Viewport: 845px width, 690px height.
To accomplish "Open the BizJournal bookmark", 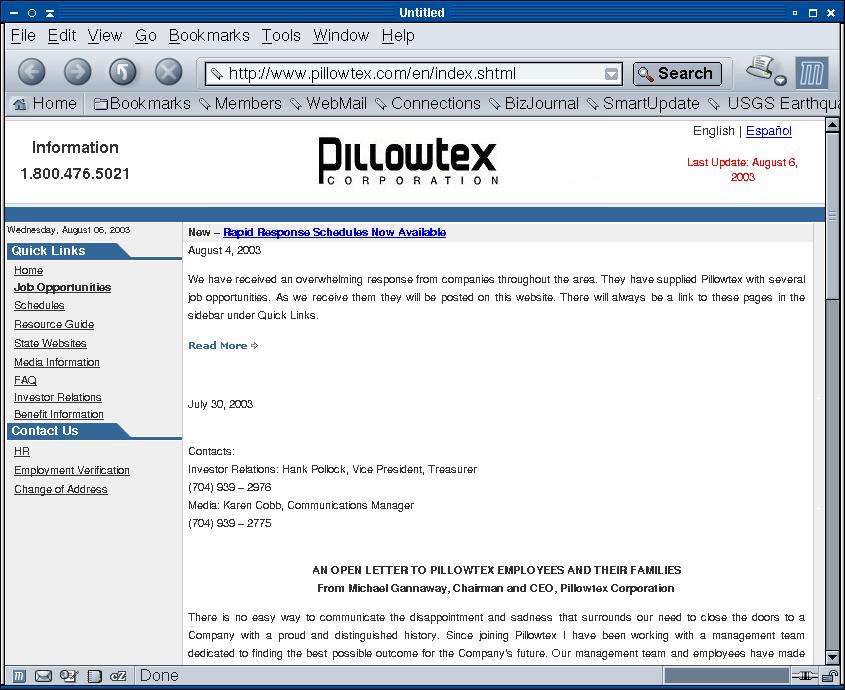I will click(534, 104).
